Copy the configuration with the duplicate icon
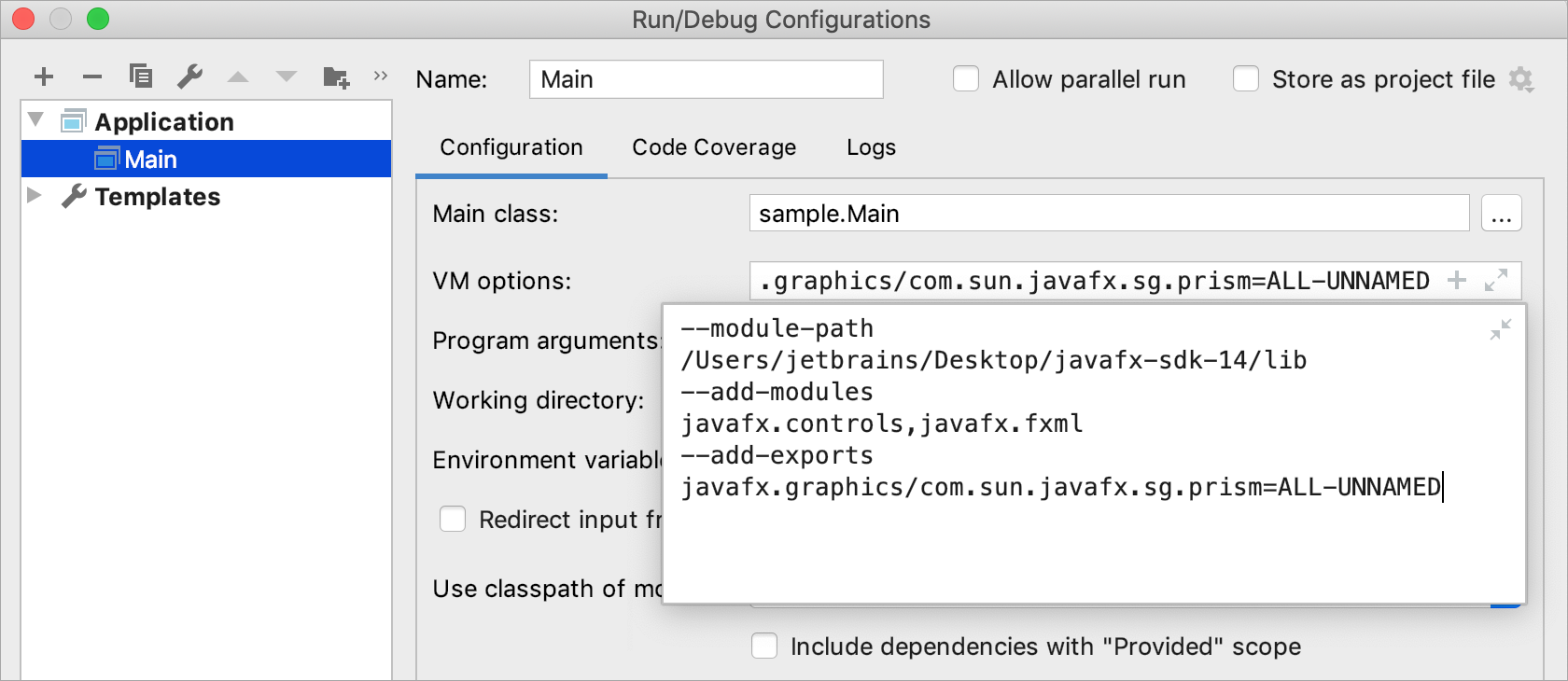 click(141, 76)
